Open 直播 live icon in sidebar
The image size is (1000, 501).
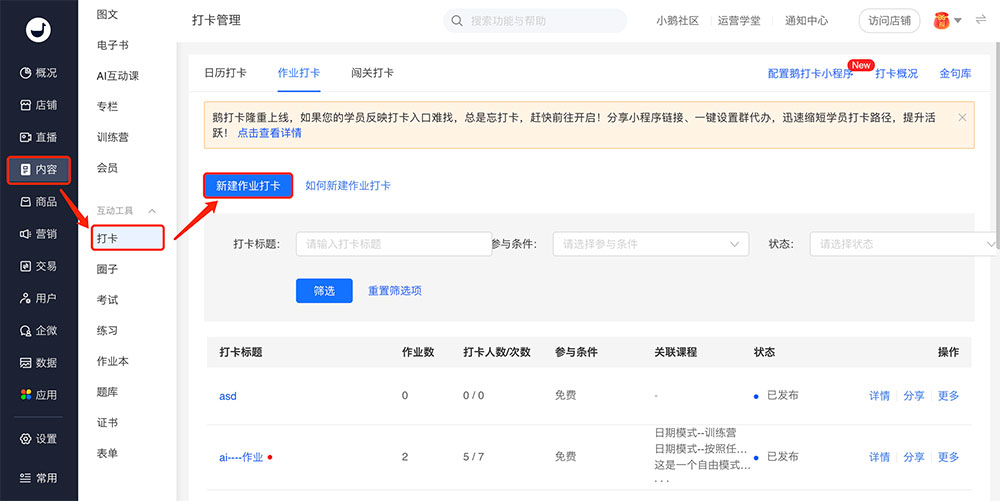[x=25, y=137]
